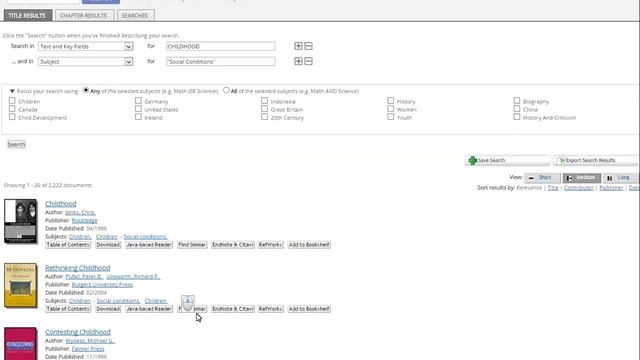Switch to Short view
Screen dimensions: 640x360
[542, 178]
